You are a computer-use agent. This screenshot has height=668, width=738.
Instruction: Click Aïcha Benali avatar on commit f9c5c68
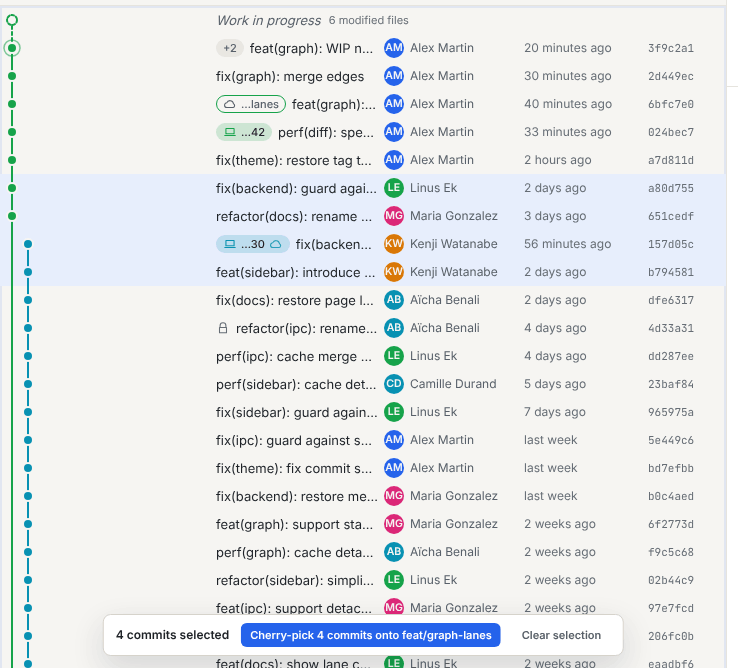[x=394, y=552]
